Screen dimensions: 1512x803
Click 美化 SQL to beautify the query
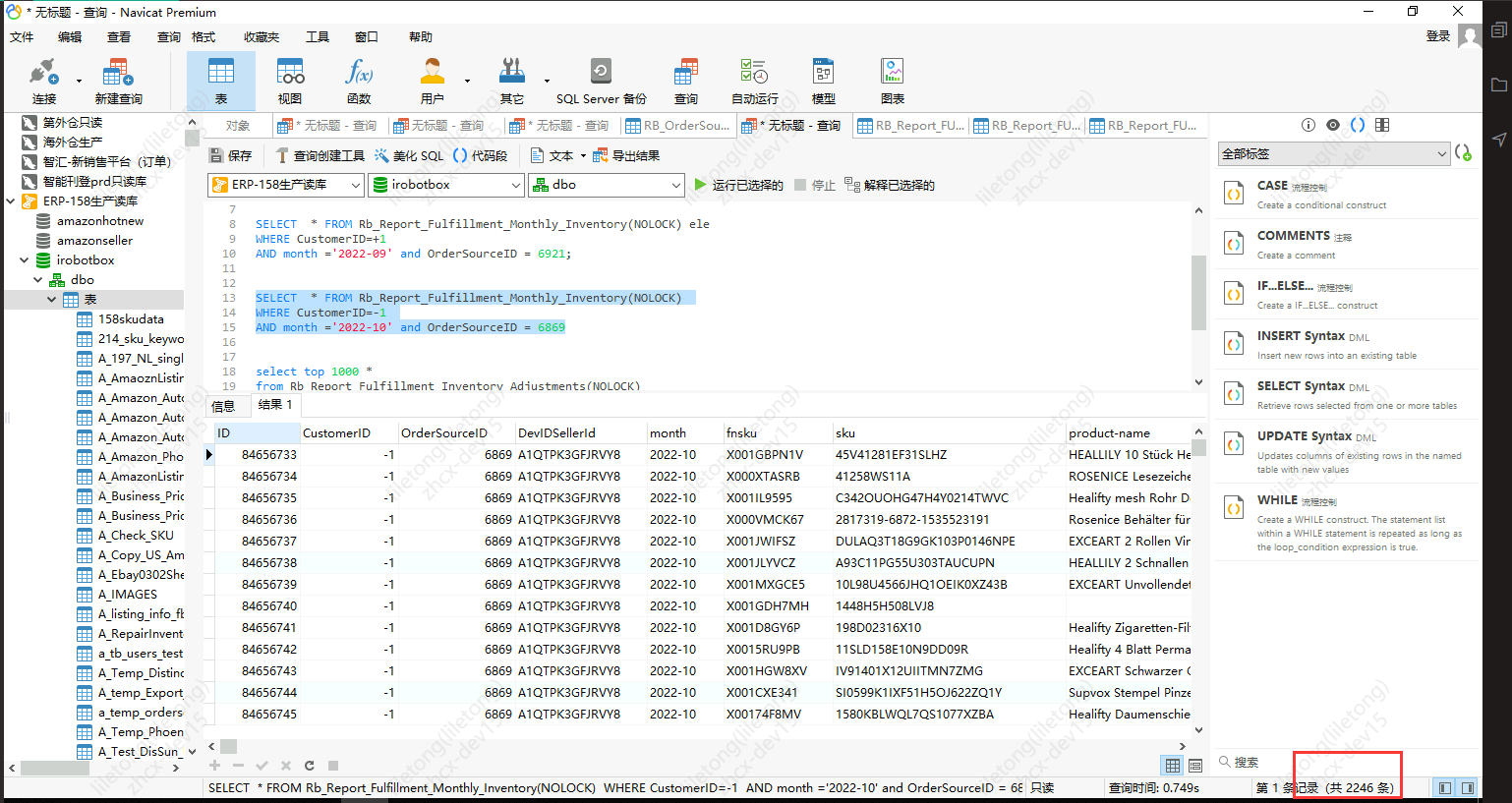pos(409,156)
